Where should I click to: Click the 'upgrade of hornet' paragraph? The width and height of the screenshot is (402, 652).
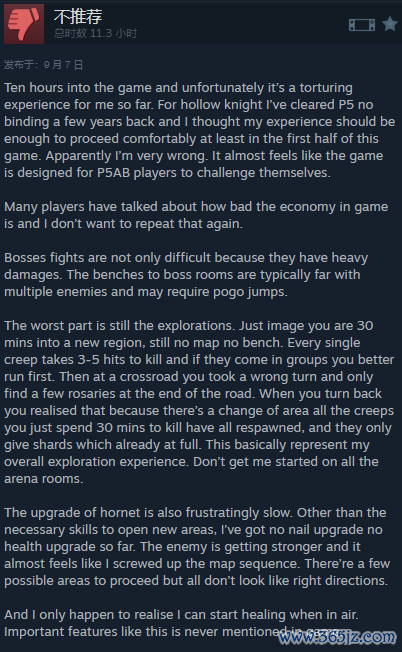click(197, 546)
